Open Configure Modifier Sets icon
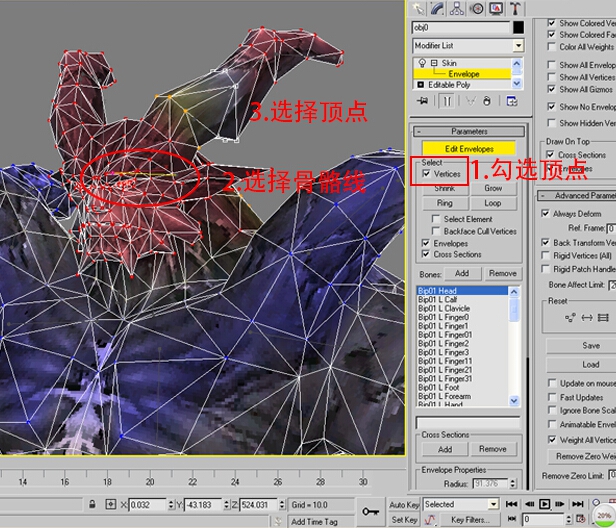Viewport: 616px width, 528px height. 512,101
